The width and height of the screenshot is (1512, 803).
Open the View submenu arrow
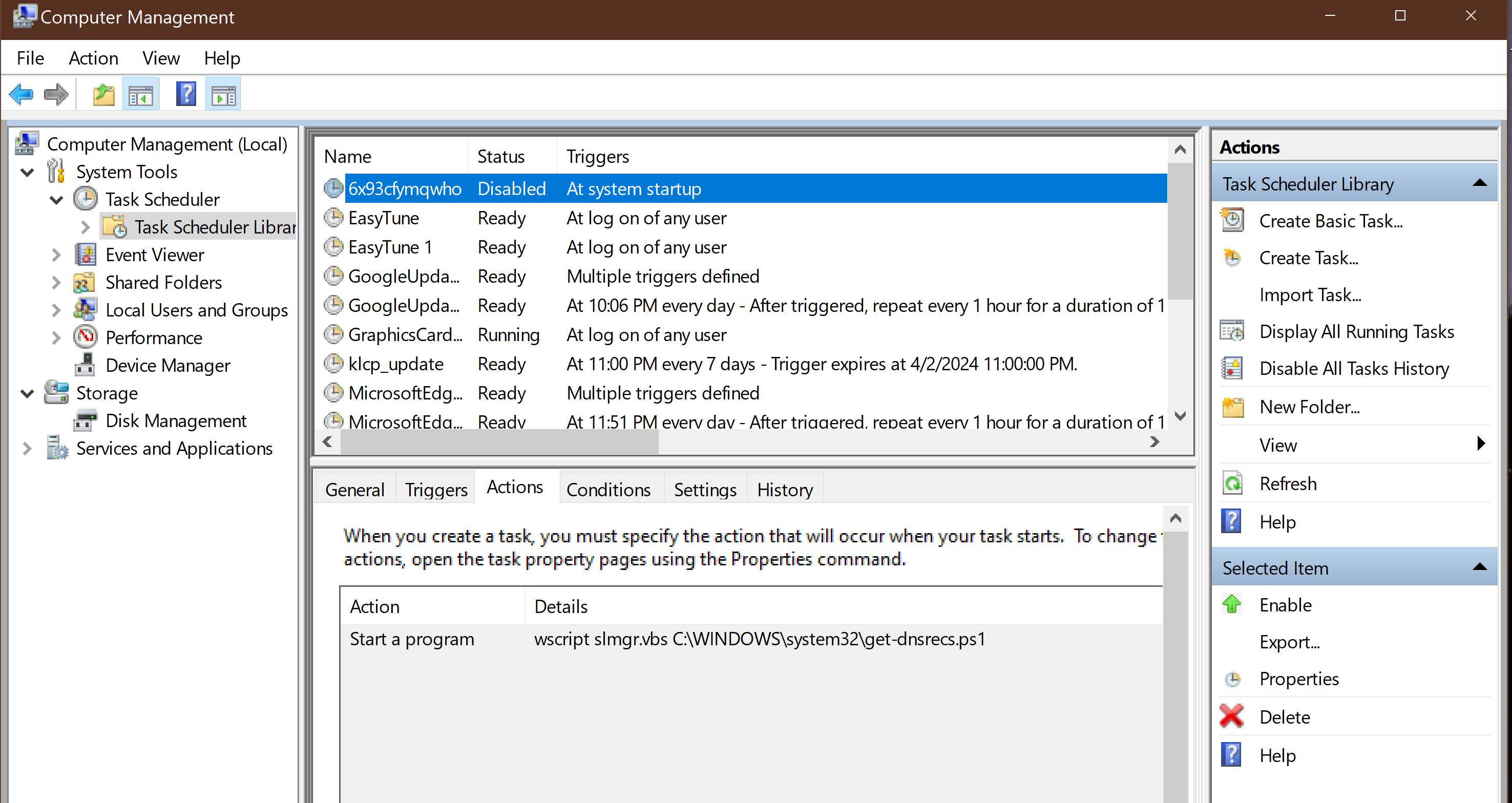coord(1481,444)
